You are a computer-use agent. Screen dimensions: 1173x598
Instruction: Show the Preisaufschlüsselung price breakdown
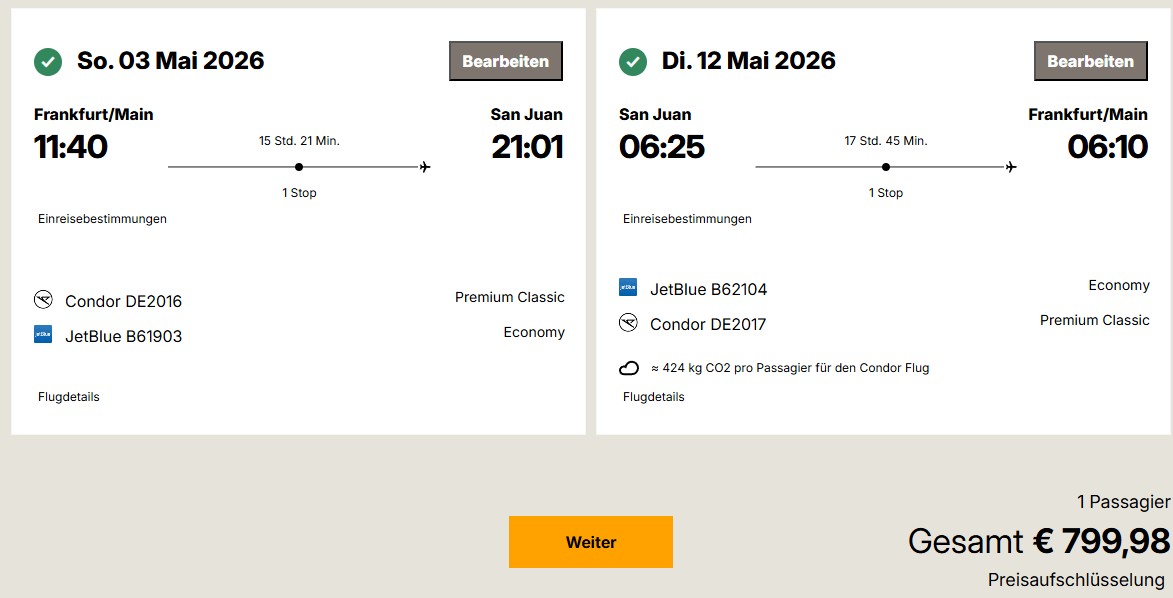[x=1076, y=580]
